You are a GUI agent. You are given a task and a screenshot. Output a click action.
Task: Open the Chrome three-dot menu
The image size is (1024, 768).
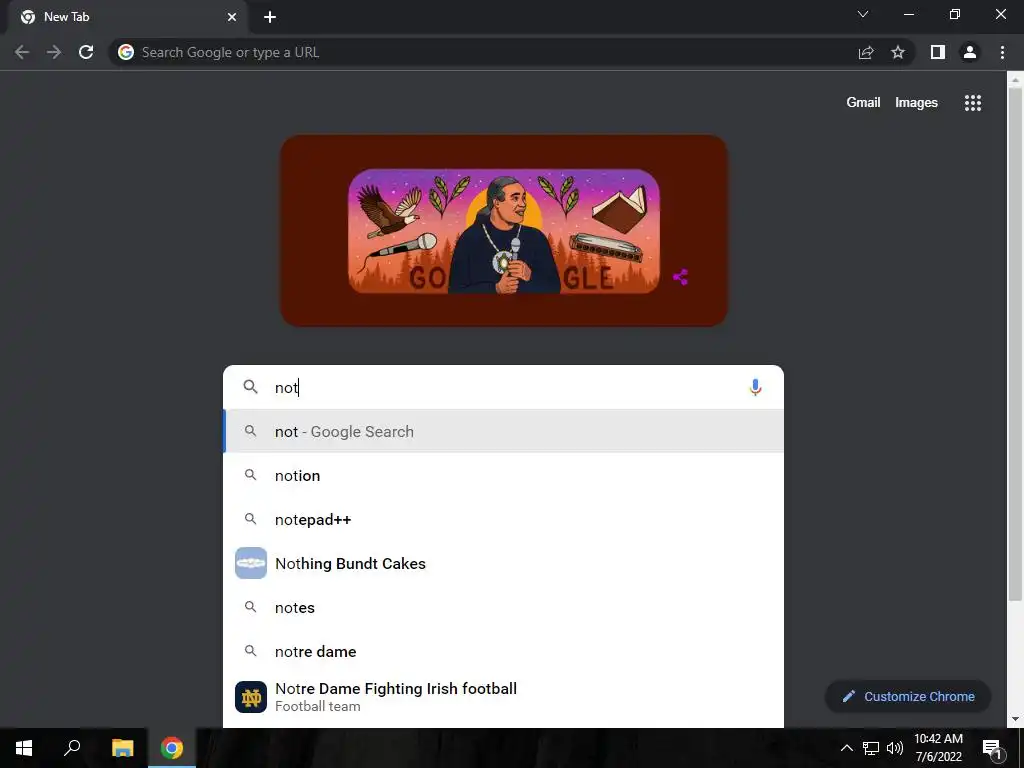[x=1002, y=52]
